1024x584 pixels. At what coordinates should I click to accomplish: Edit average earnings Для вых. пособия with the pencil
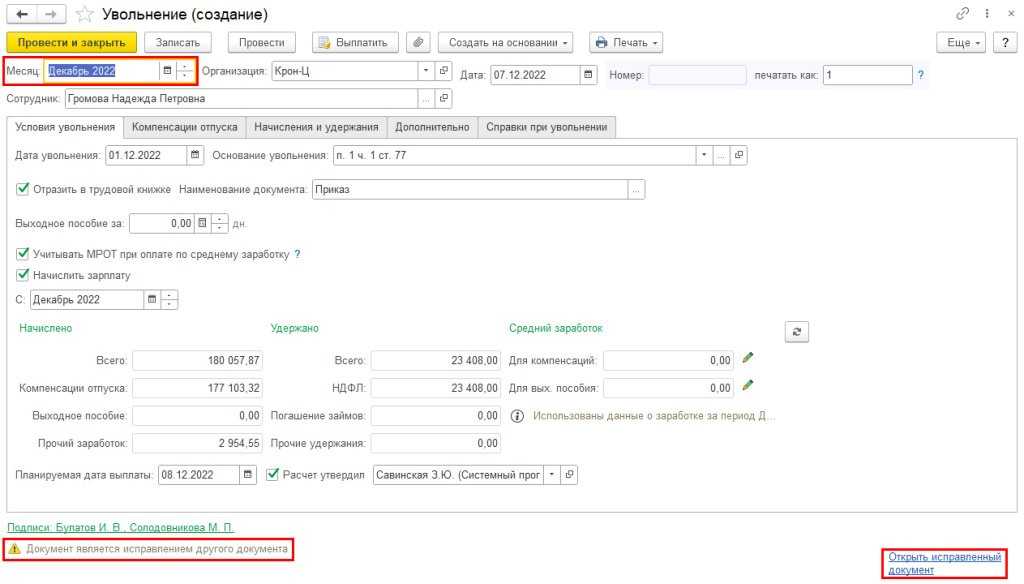point(748,385)
